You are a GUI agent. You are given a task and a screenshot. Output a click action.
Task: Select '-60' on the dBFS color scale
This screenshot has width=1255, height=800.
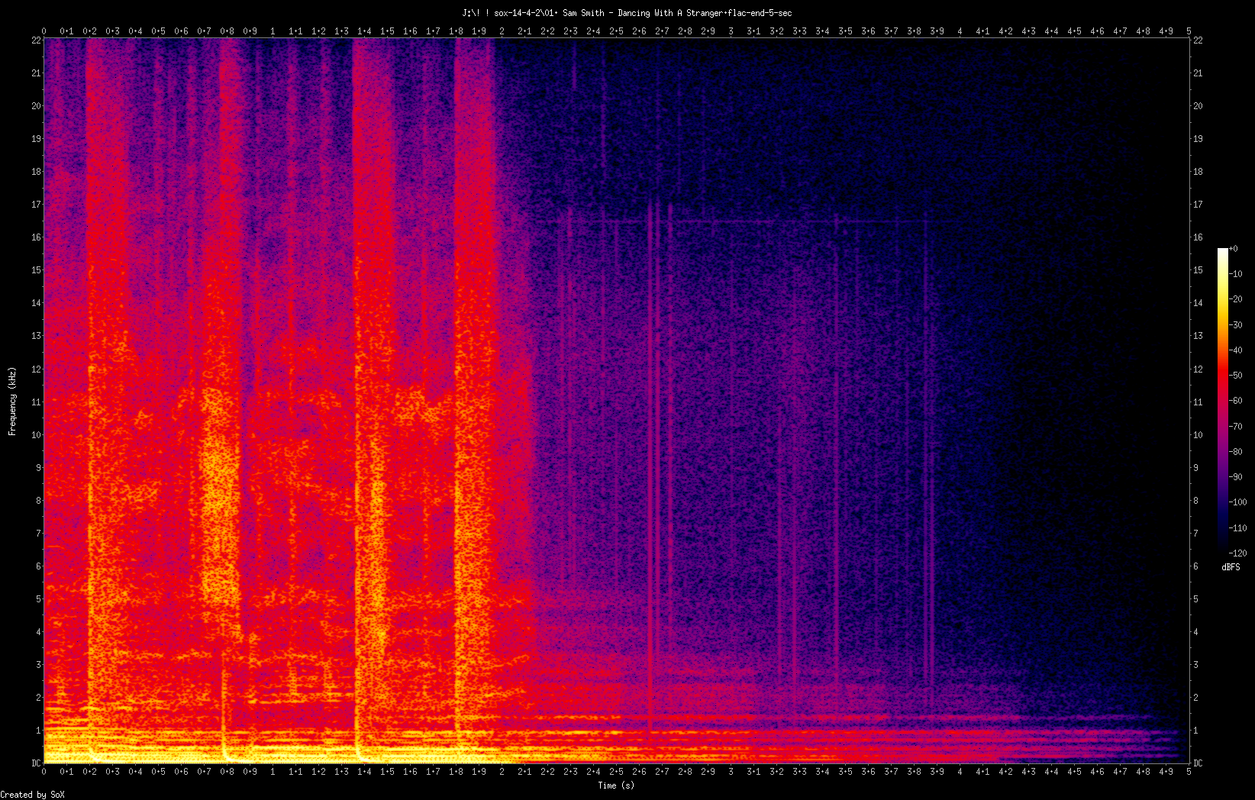[x=1236, y=400]
